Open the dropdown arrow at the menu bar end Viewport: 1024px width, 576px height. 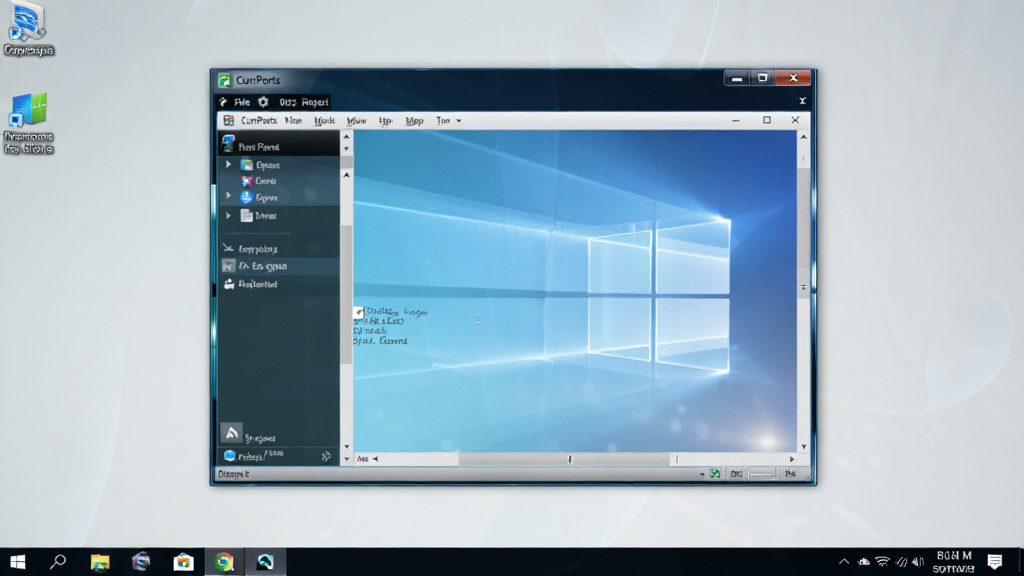(458, 121)
